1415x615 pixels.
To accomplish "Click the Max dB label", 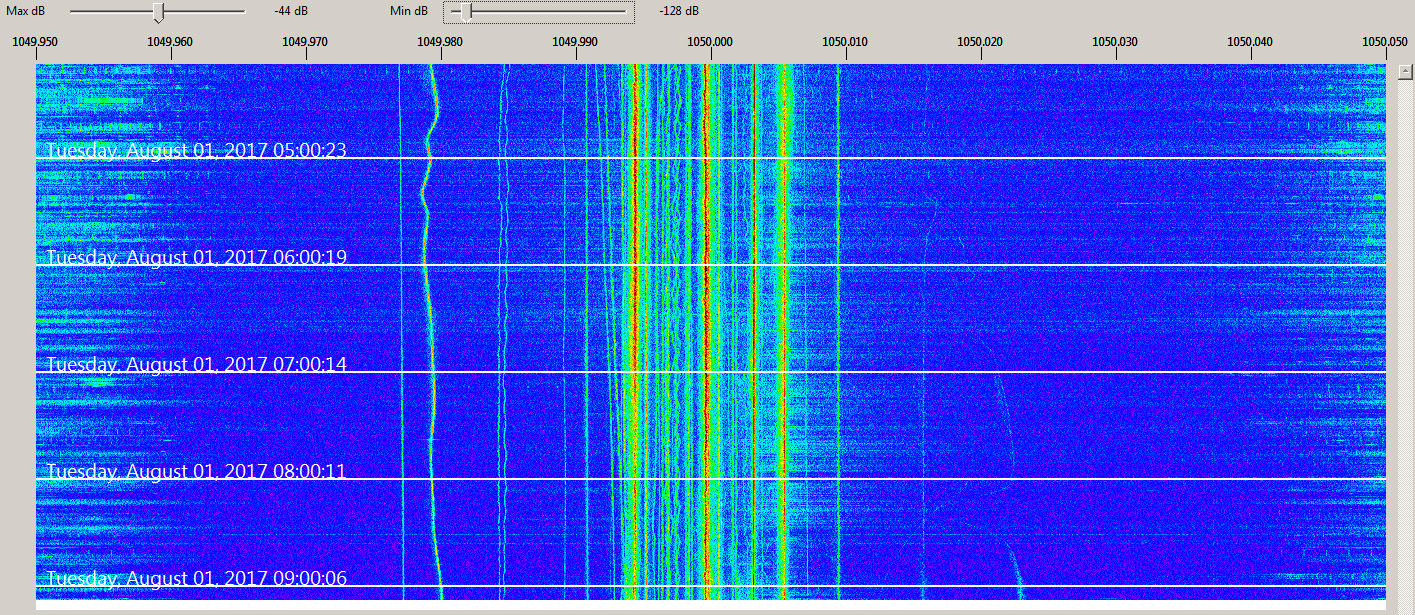I will [25, 11].
